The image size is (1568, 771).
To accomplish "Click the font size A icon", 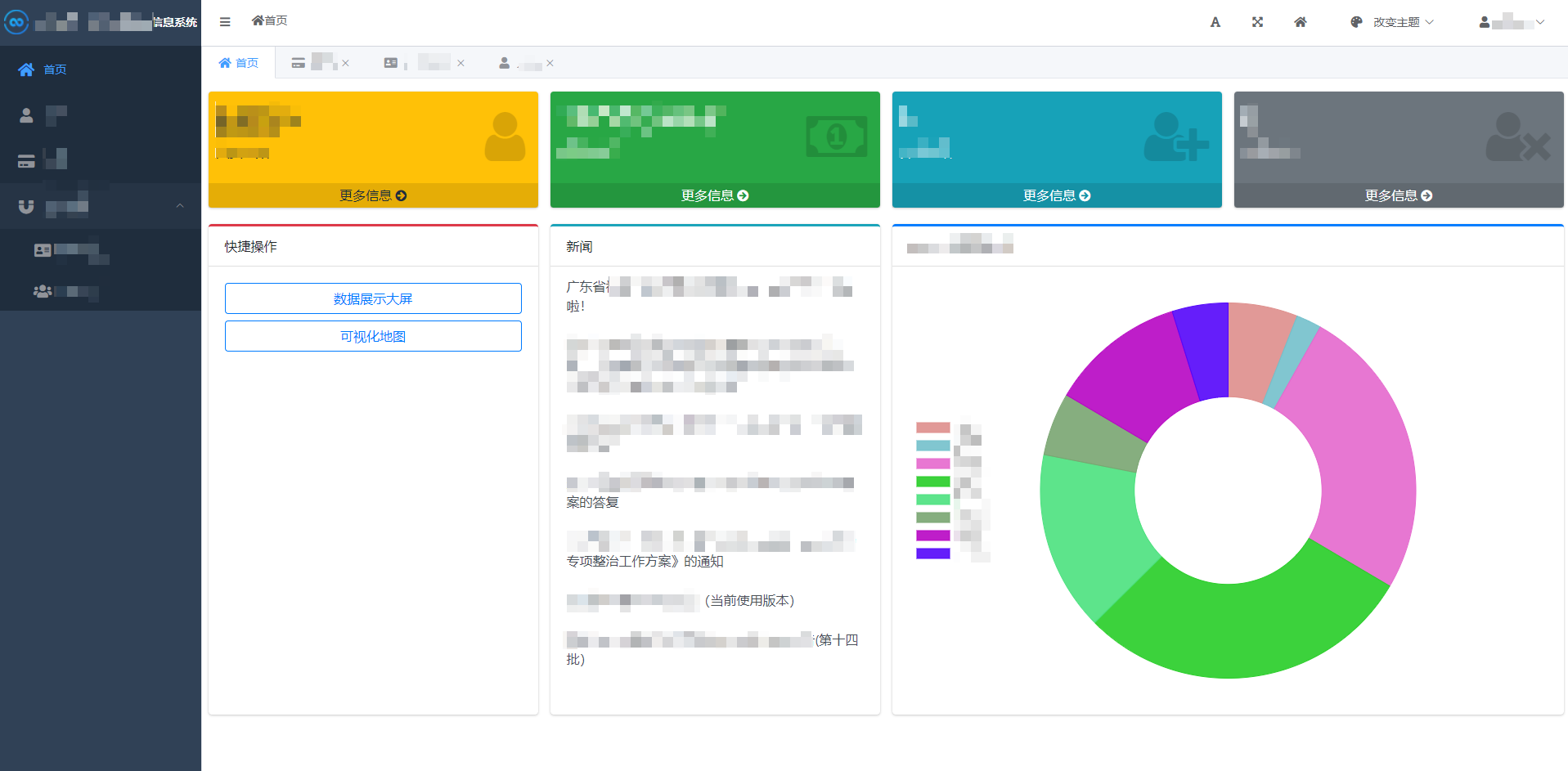I will tap(1215, 22).
